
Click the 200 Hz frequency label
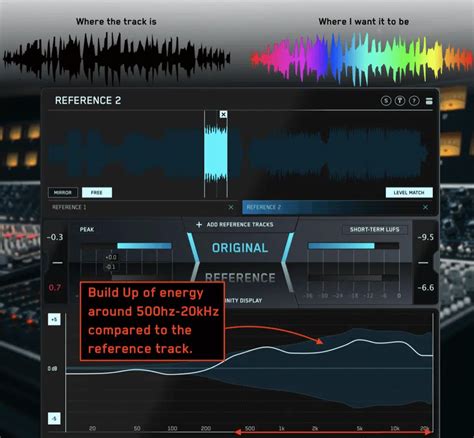point(206,428)
